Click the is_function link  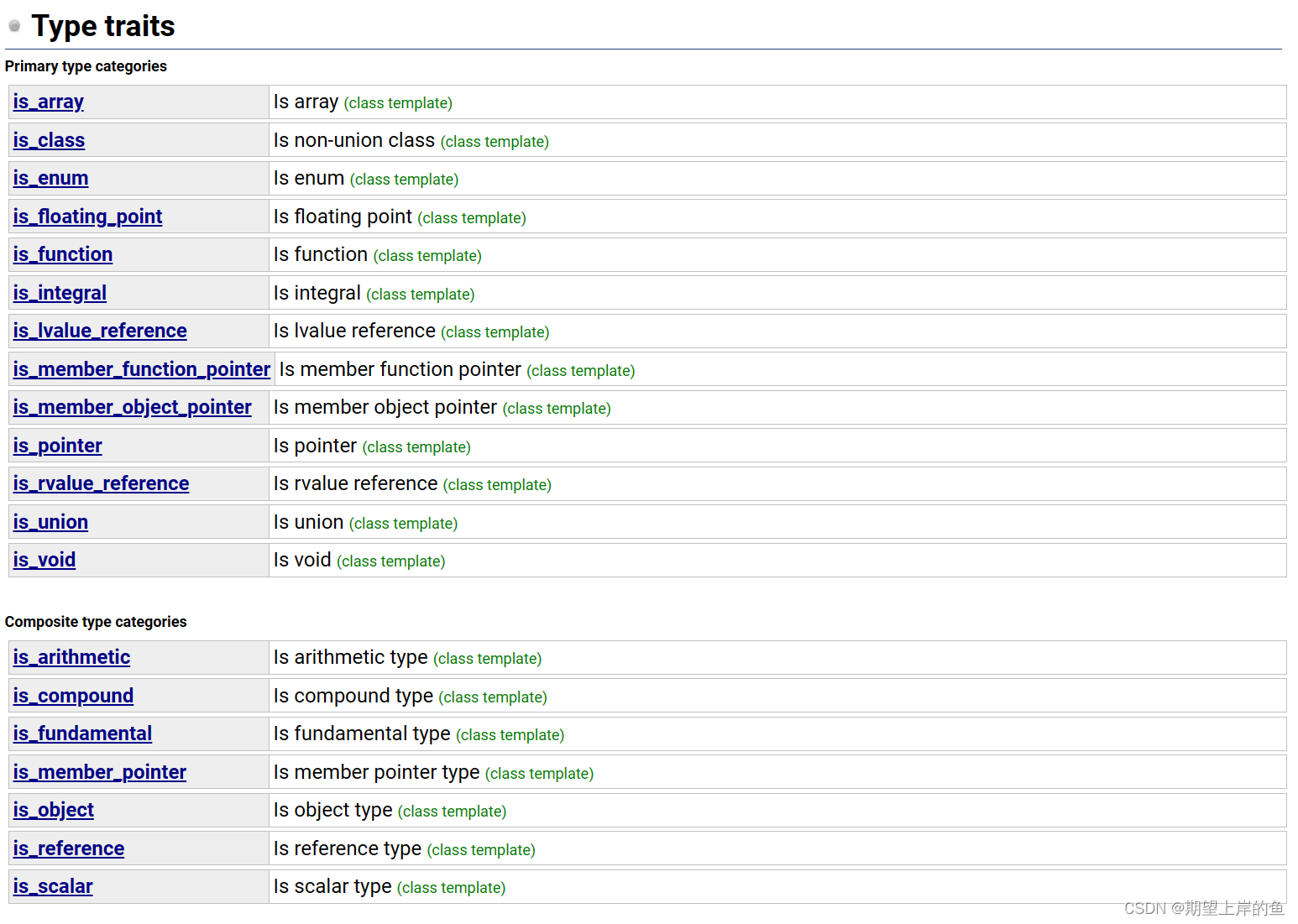click(62, 255)
